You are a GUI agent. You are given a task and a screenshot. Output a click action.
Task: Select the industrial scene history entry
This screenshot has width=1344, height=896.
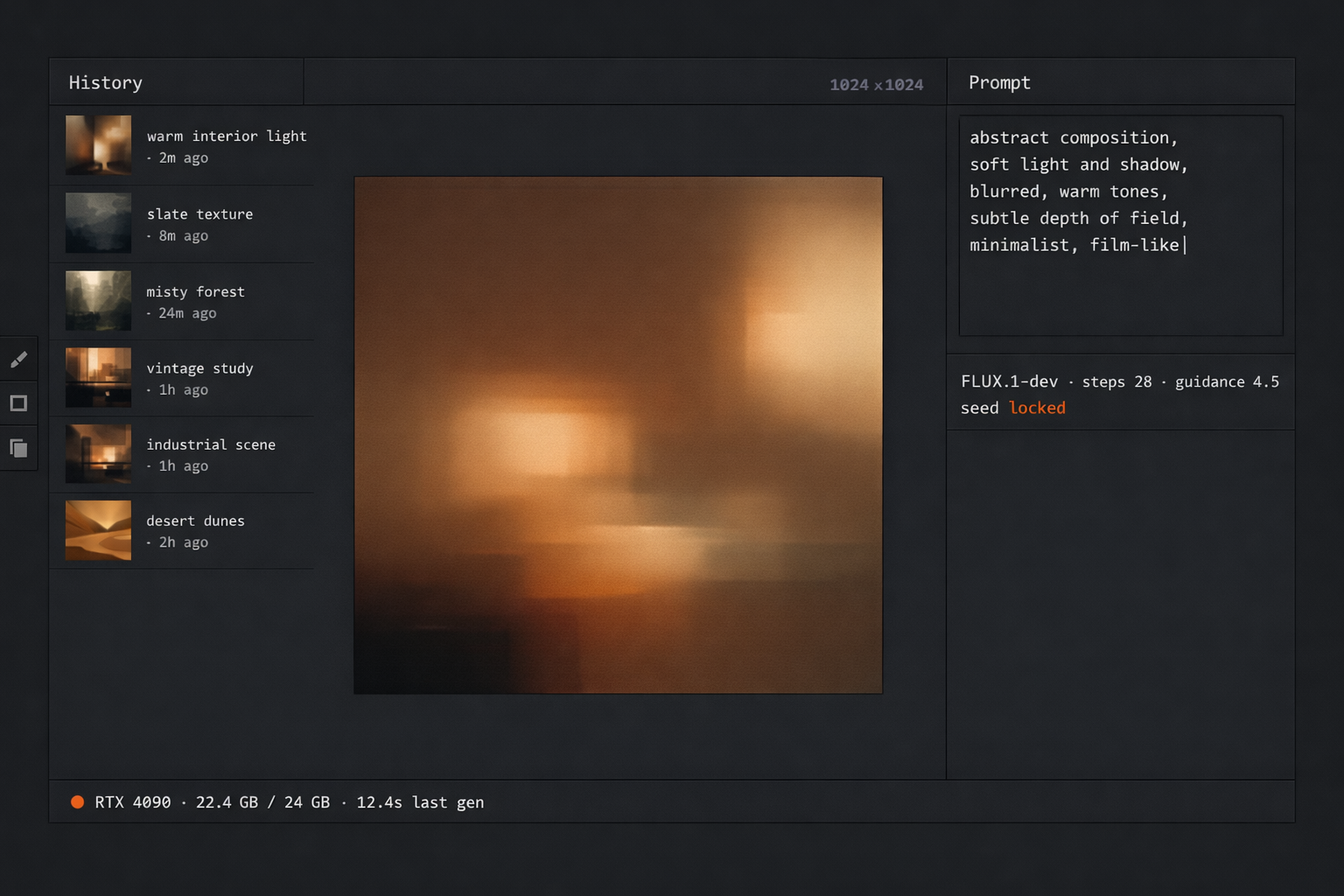[210, 453]
